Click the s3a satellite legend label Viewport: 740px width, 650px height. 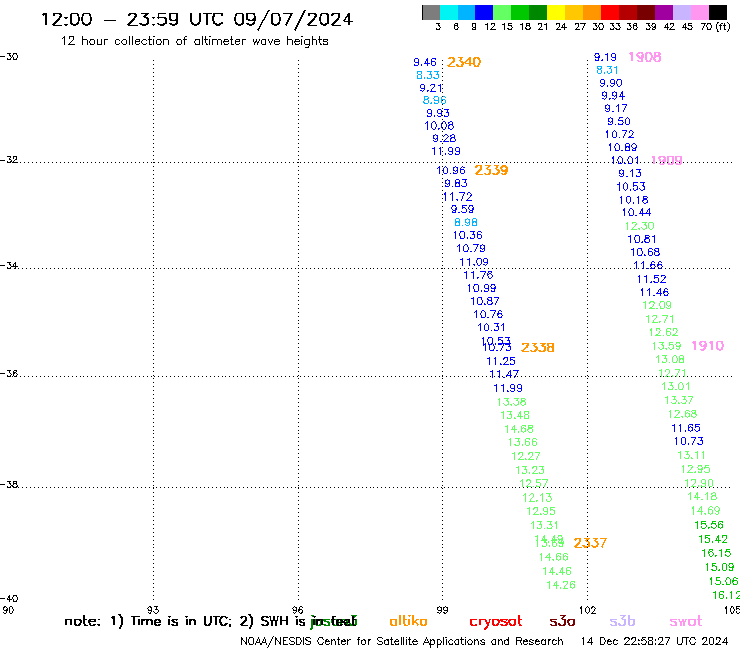[x=562, y=621]
